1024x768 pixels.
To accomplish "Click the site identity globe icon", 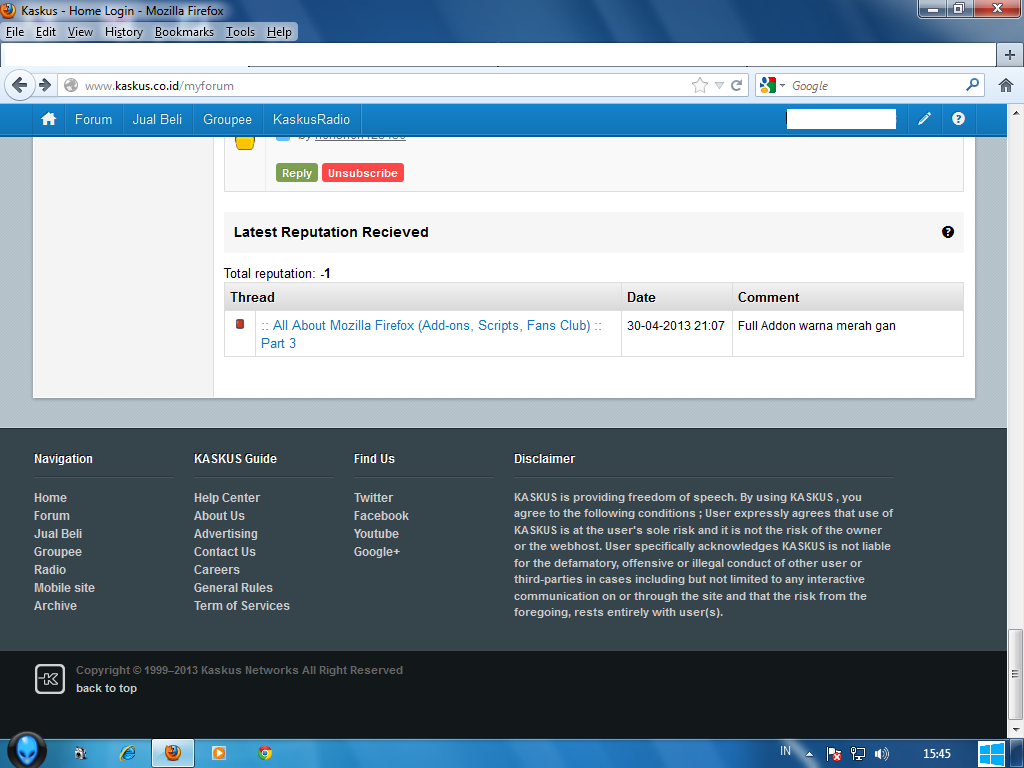I will pyautogui.click(x=71, y=86).
